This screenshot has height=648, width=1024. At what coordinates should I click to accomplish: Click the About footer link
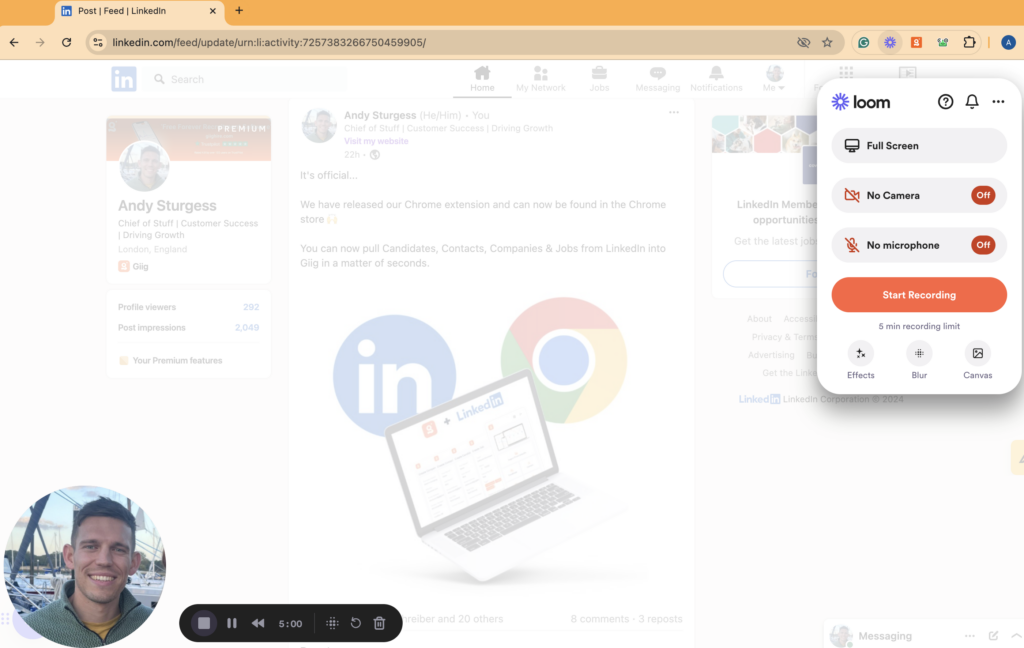pyautogui.click(x=760, y=319)
